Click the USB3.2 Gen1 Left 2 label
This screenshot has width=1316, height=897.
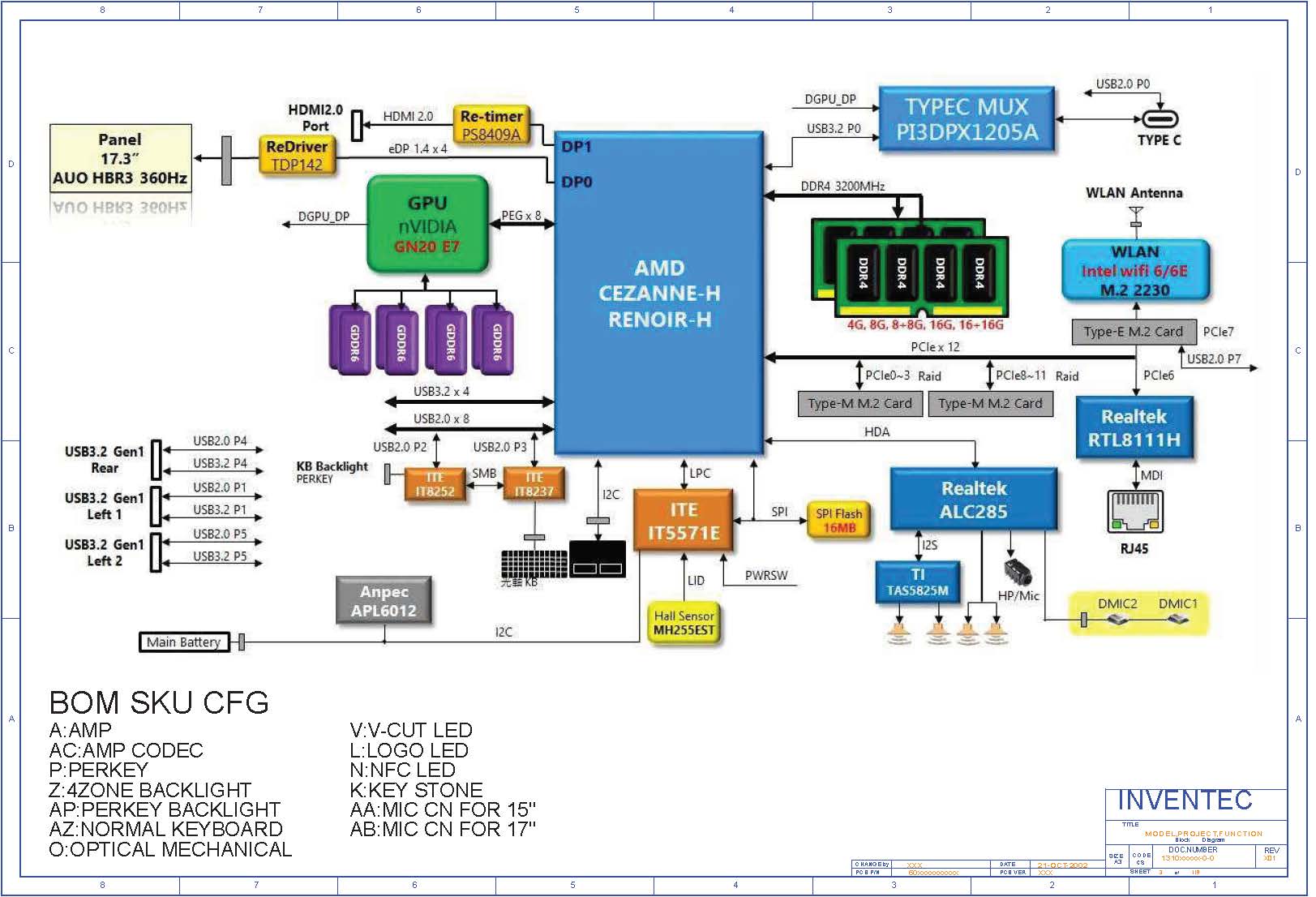click(x=105, y=552)
